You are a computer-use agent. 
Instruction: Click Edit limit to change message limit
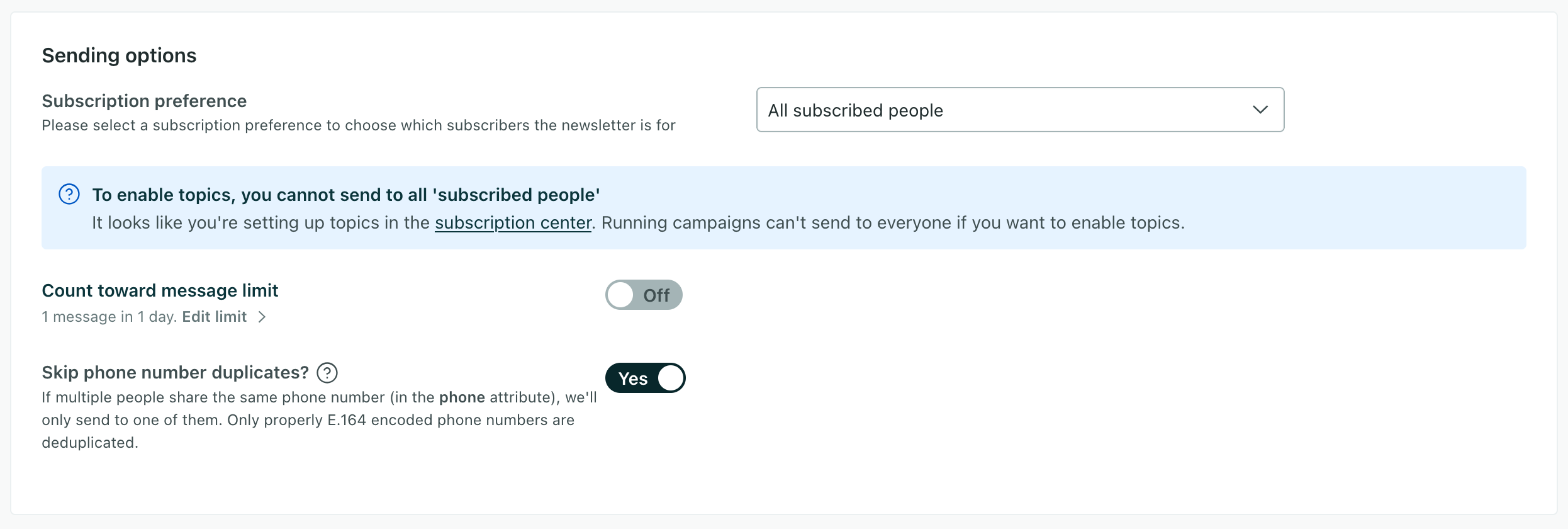214,317
